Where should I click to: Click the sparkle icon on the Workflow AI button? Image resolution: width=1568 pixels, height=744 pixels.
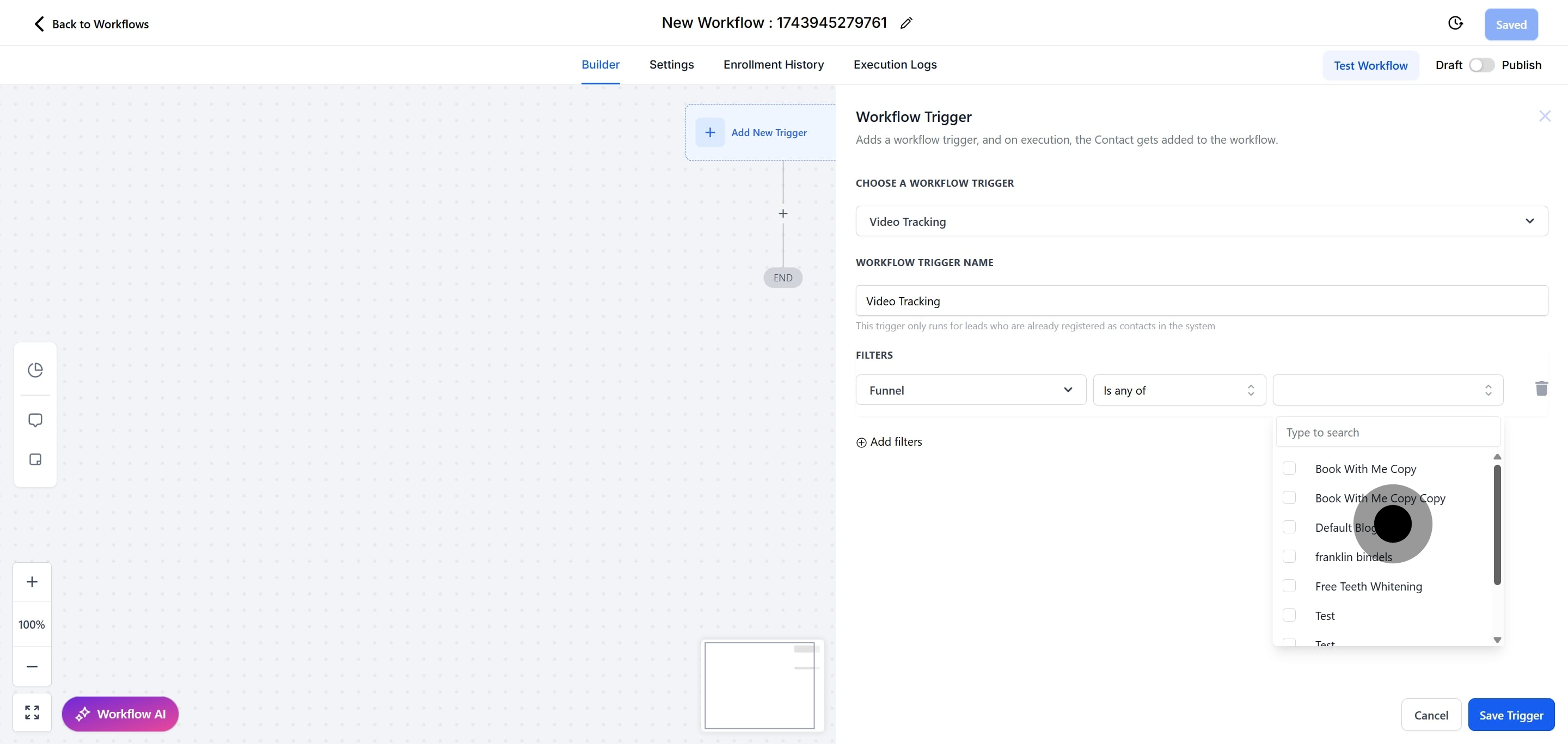pyautogui.click(x=83, y=714)
